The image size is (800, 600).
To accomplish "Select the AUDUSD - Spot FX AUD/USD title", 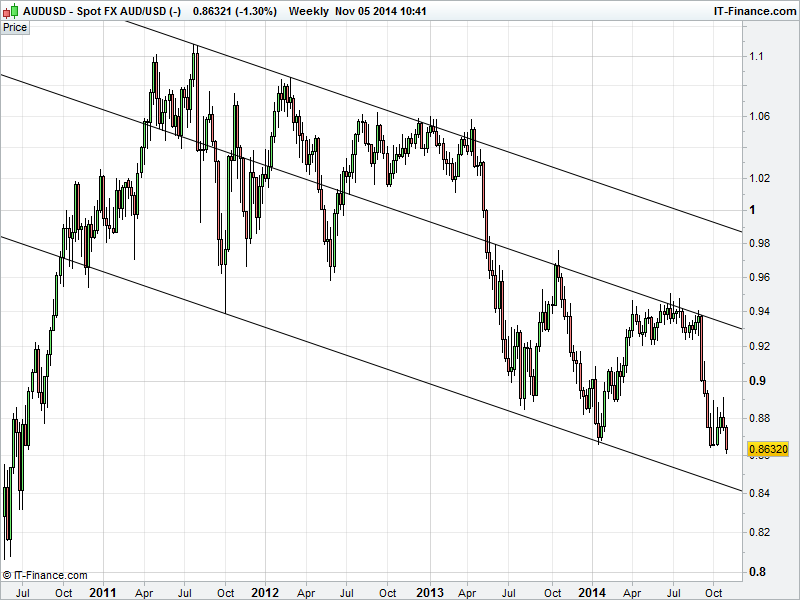I will click(x=102, y=11).
